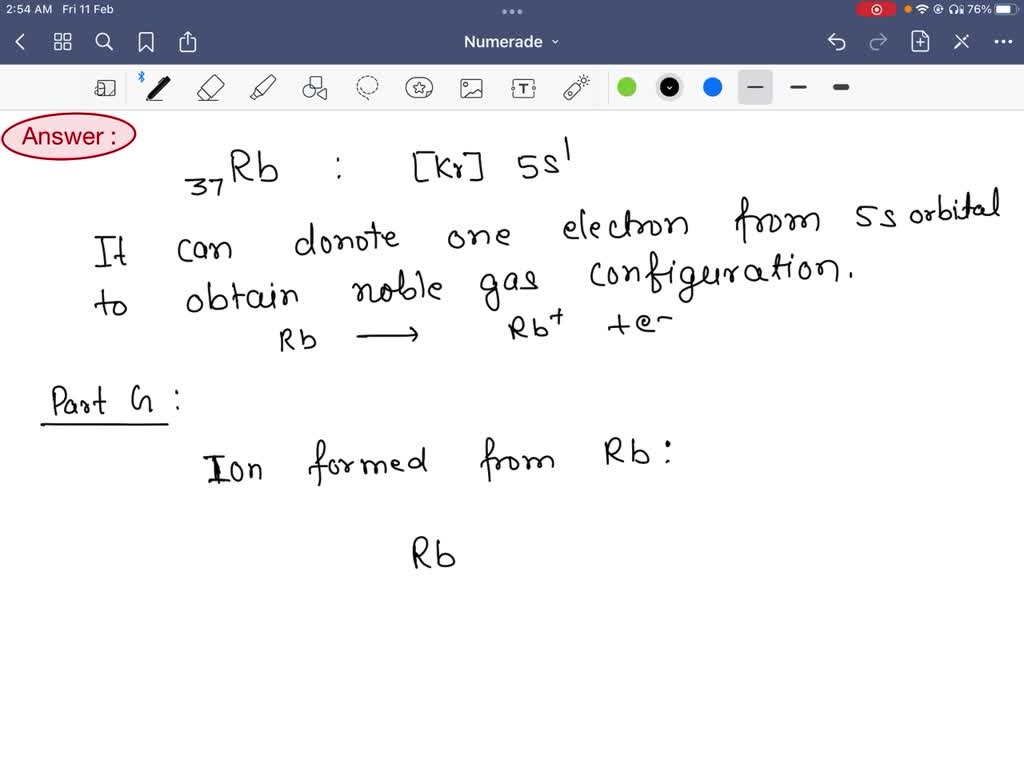Screen dimensions: 1024x768
Task: Open the Shapes tool
Action: point(315,88)
